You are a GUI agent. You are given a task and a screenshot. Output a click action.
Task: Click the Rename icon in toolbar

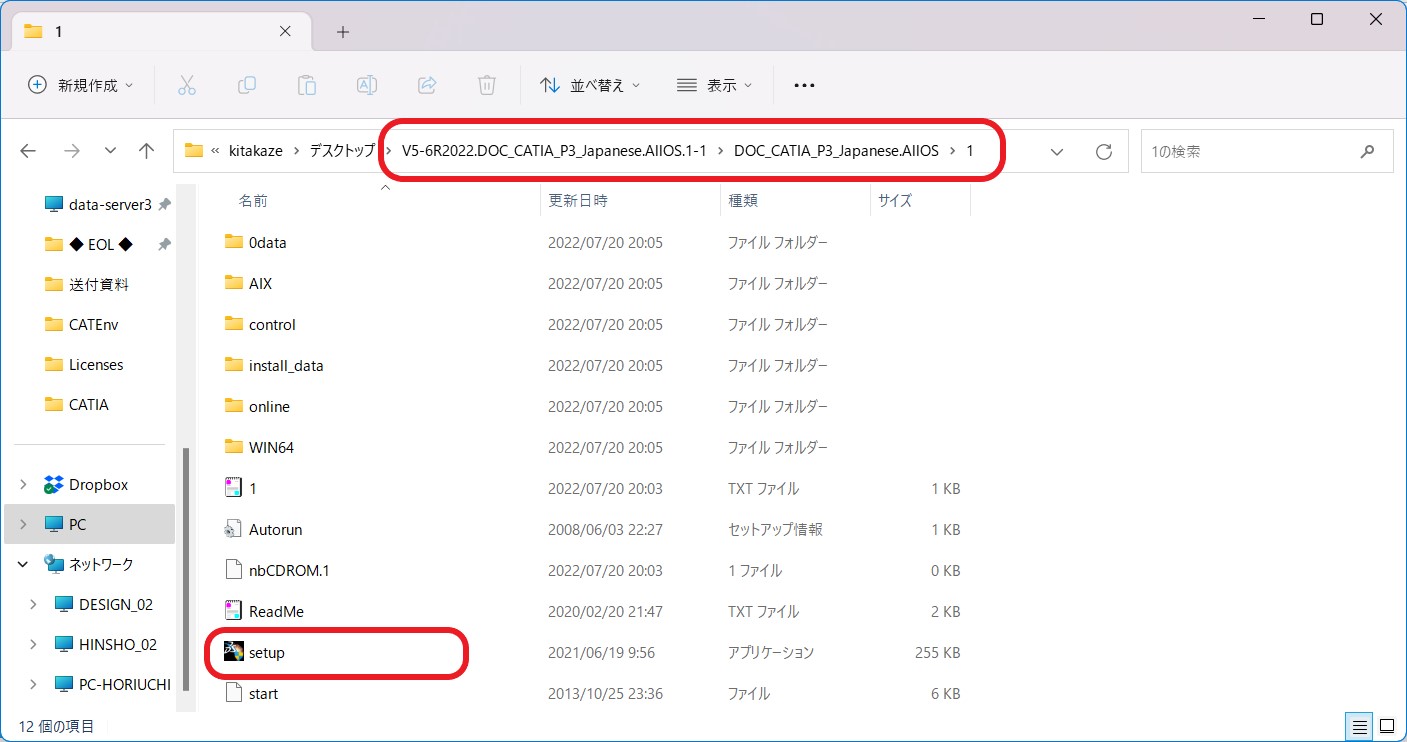367,85
